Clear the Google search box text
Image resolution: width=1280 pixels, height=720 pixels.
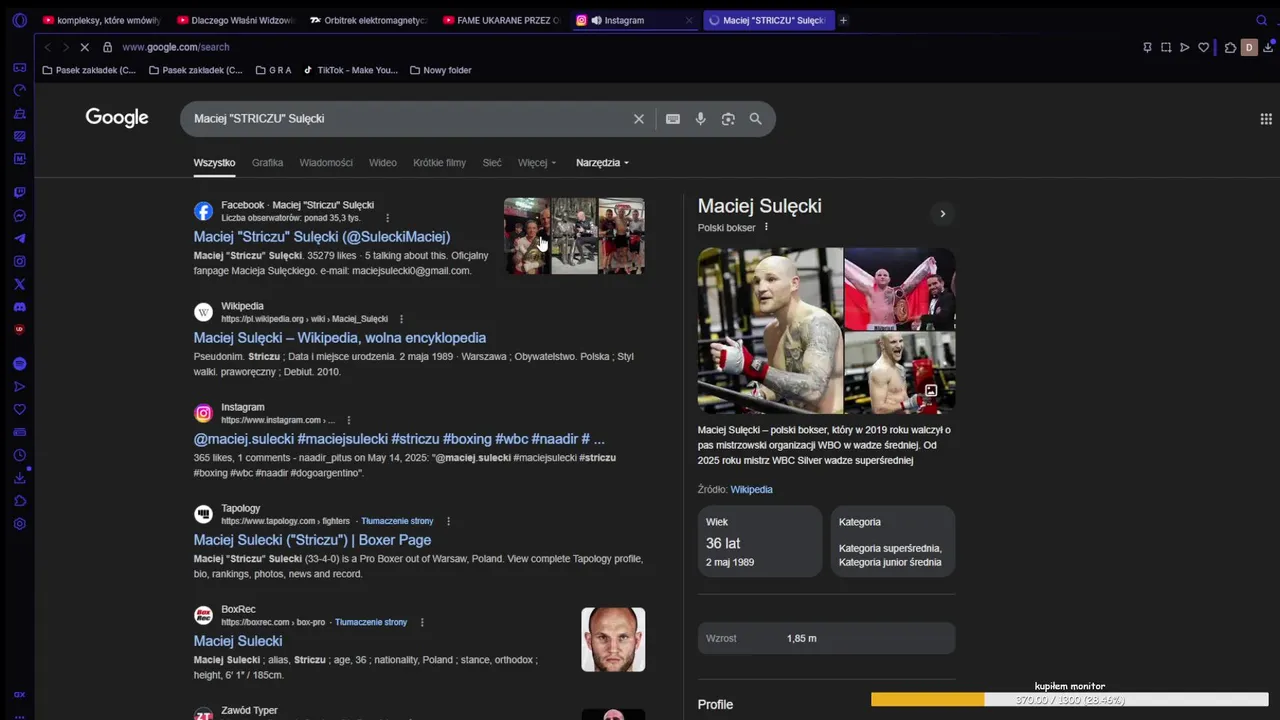639,119
